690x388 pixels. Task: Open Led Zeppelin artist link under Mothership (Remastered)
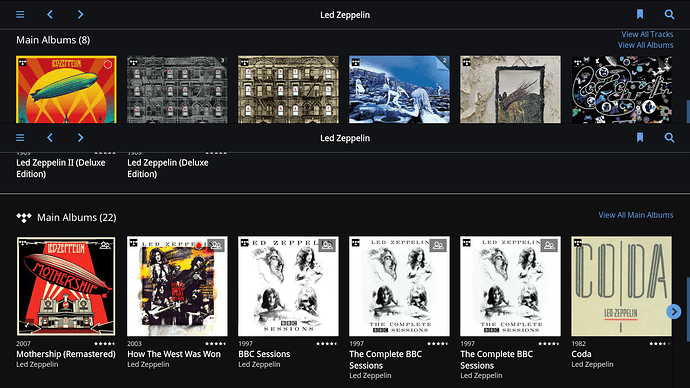point(37,364)
